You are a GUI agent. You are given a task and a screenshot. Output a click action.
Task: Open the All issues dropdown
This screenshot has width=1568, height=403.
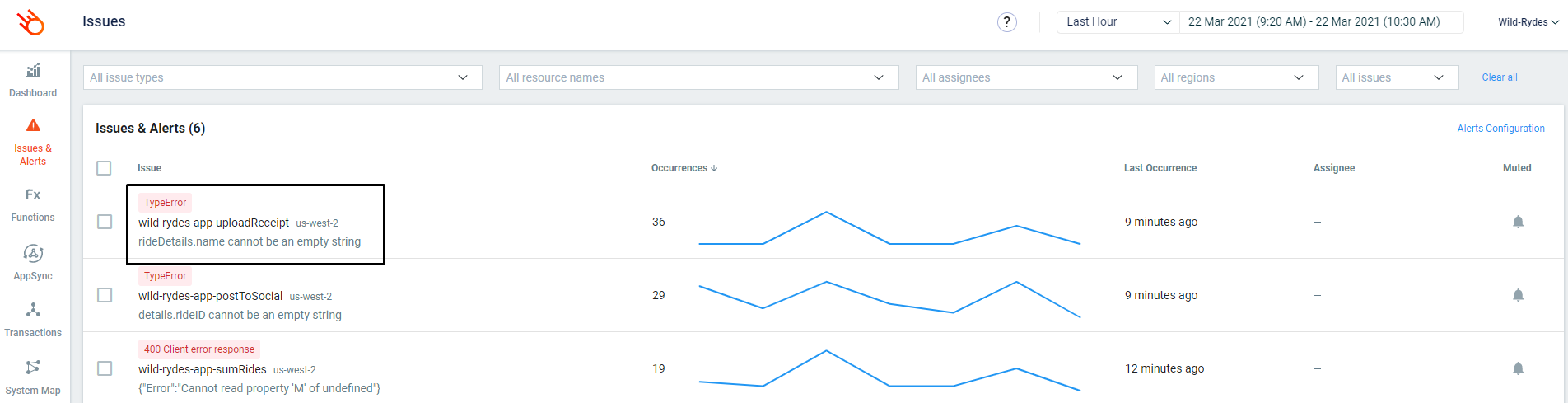coord(1397,77)
